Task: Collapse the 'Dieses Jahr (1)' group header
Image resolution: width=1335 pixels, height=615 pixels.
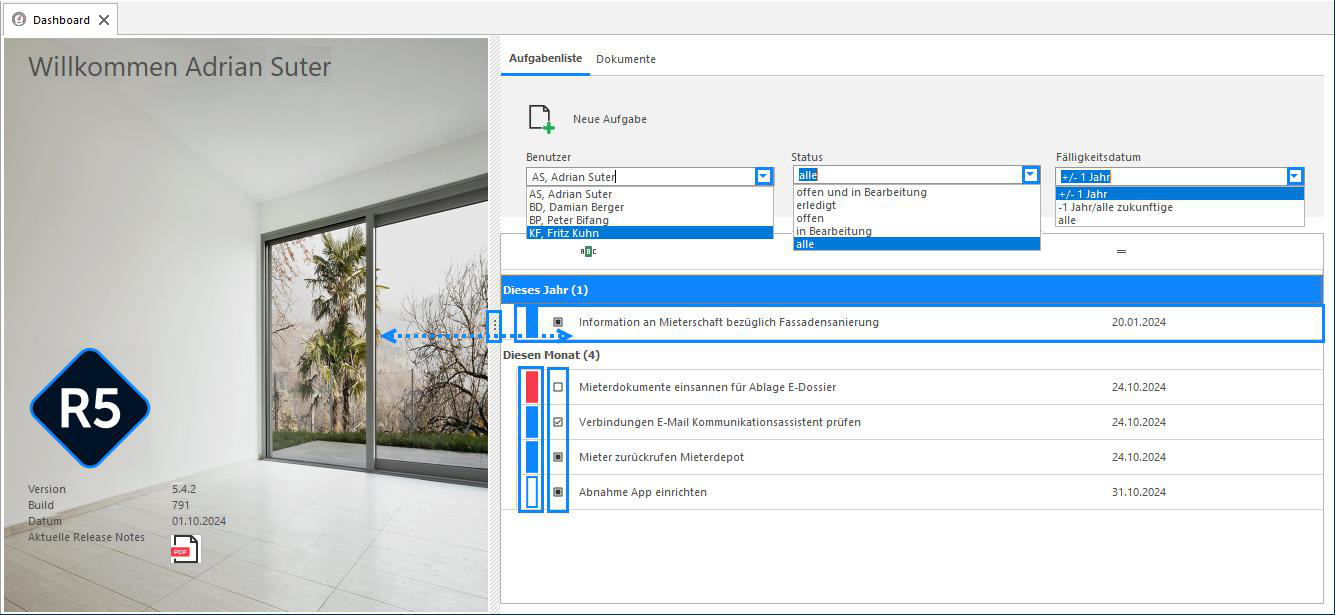Action: tap(911, 290)
